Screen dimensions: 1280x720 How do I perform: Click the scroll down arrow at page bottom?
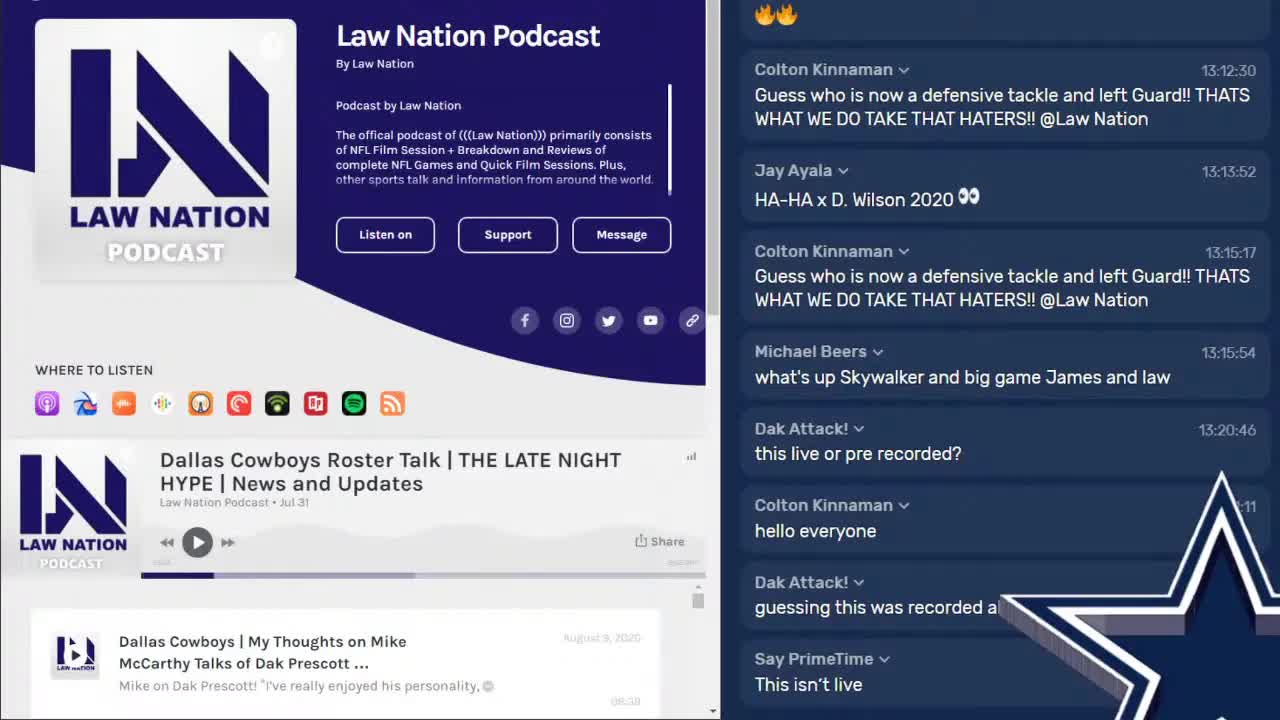click(713, 711)
